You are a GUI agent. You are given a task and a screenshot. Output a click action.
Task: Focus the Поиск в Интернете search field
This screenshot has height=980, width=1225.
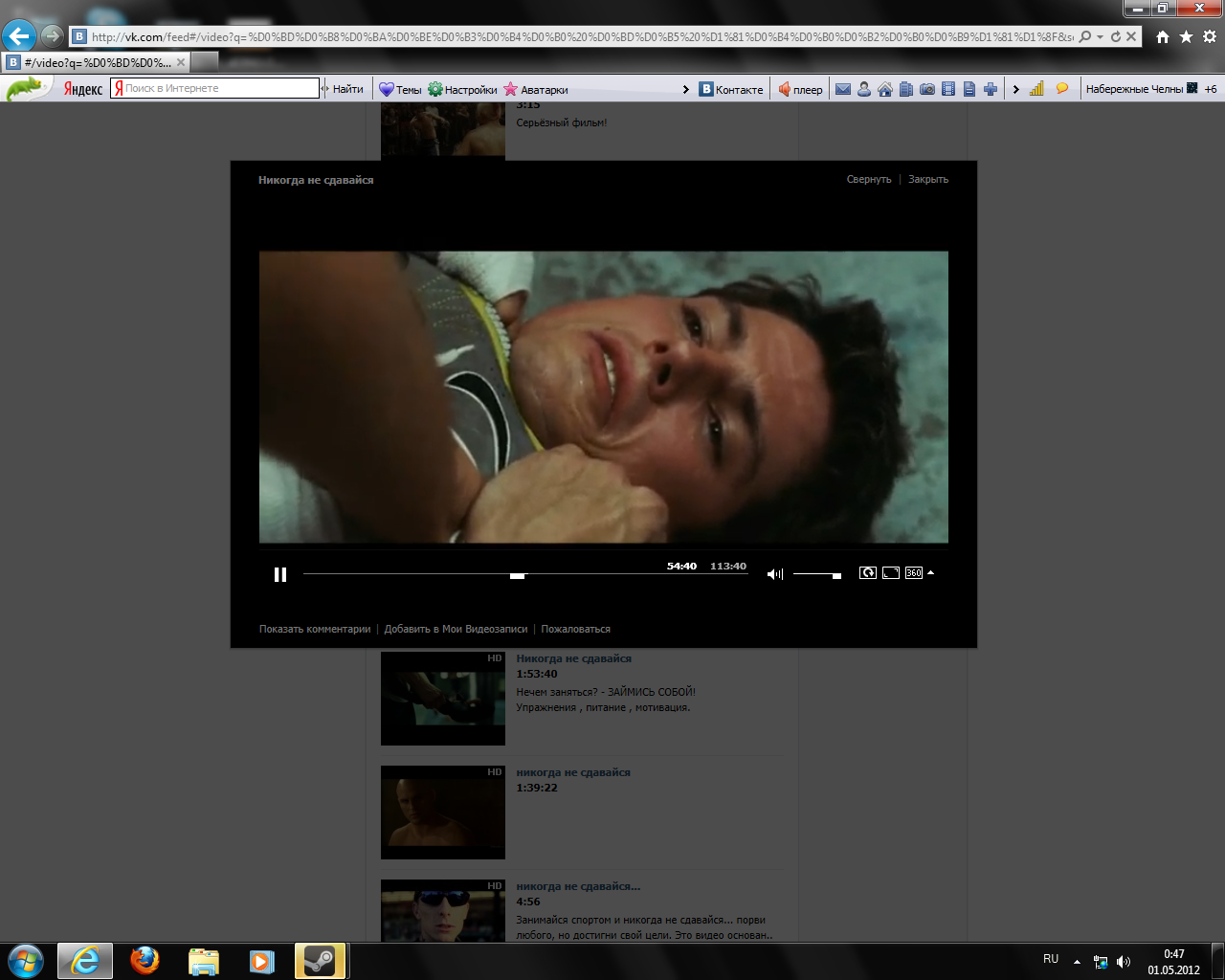214,88
